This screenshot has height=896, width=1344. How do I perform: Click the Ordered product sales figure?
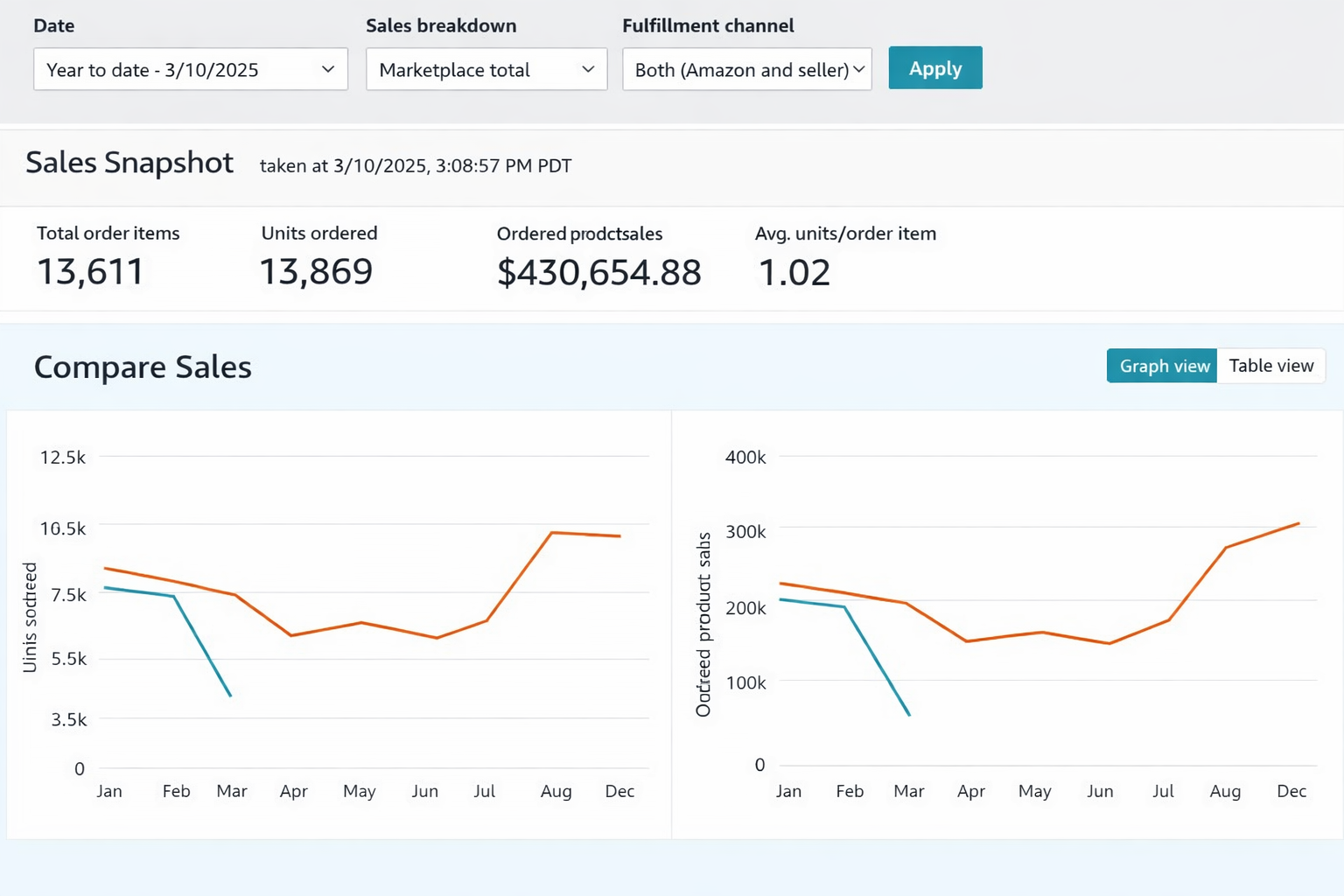coord(598,272)
